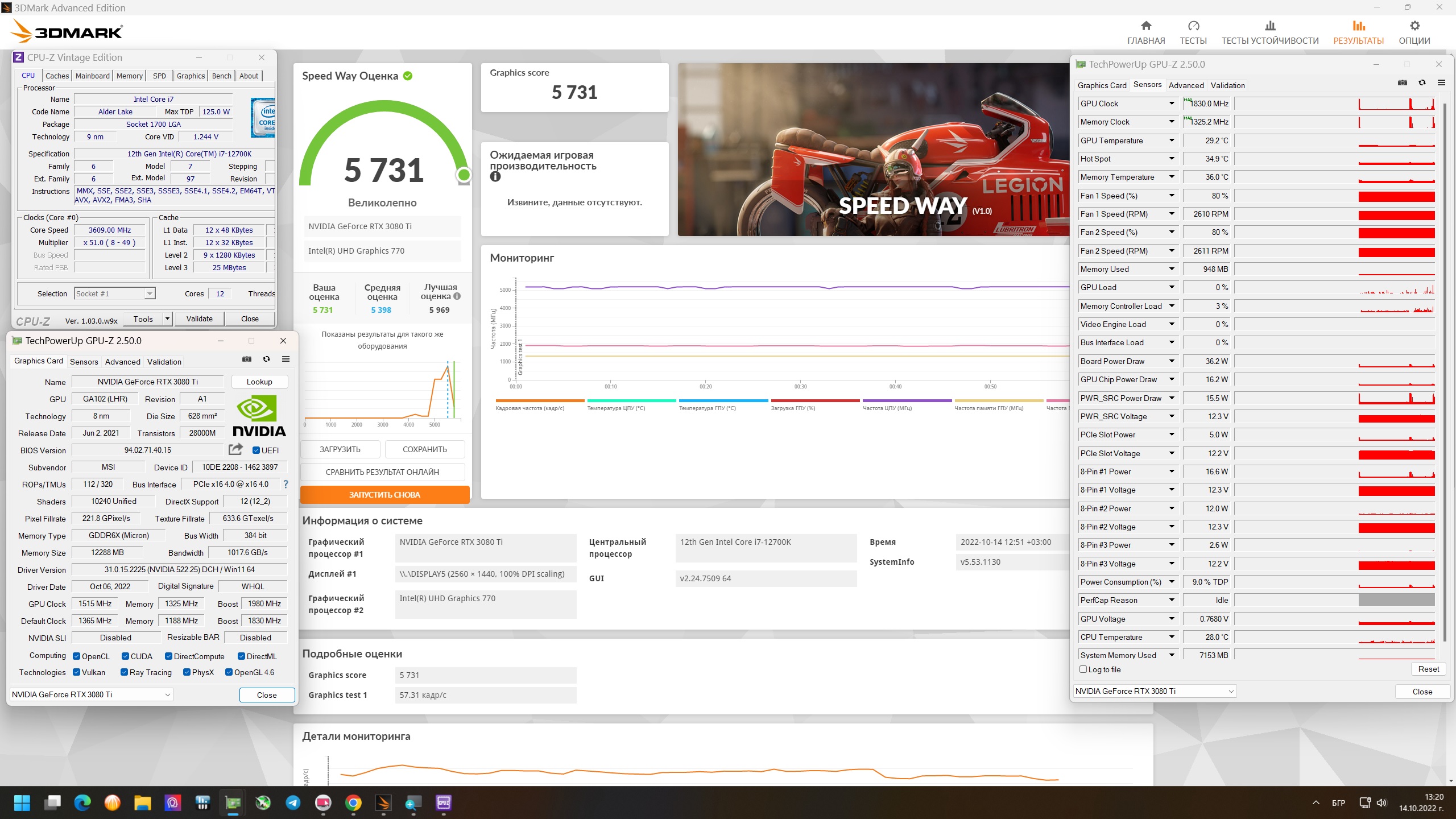Click Bus Interface question mark icon
1456x819 pixels.
coord(286,484)
